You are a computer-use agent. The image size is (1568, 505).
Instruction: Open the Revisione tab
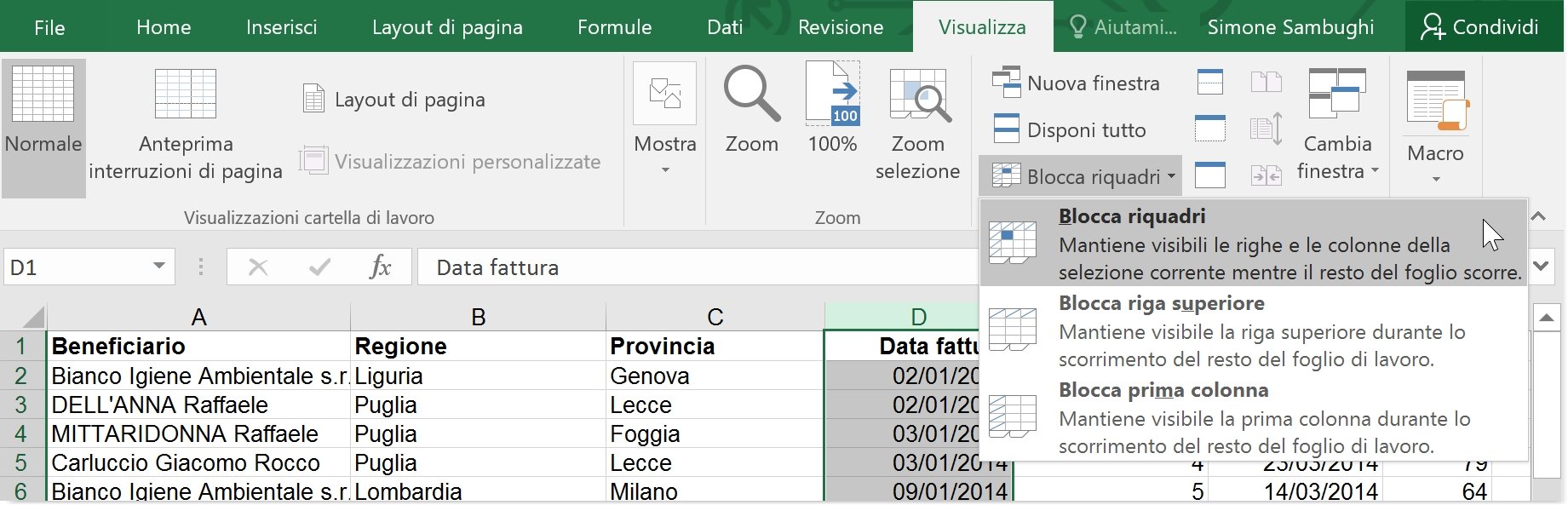point(841,27)
